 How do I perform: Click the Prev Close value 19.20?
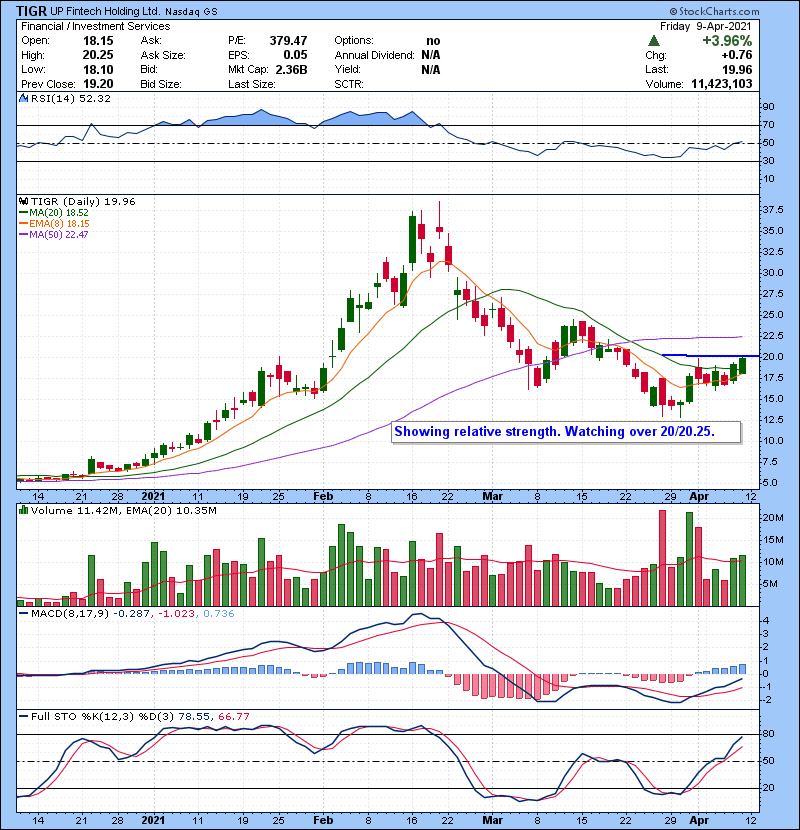click(98, 84)
